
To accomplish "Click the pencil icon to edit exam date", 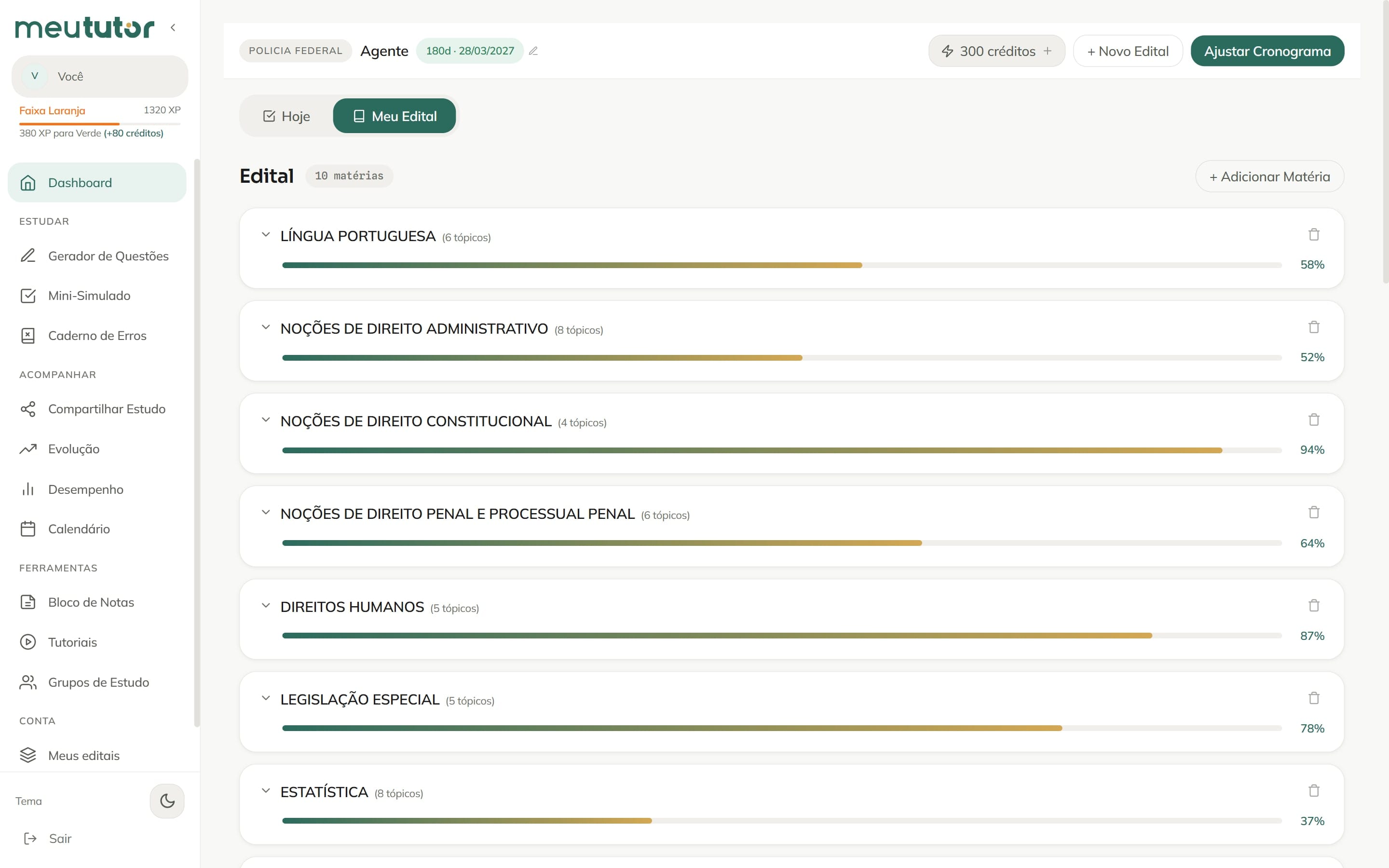I will point(533,51).
